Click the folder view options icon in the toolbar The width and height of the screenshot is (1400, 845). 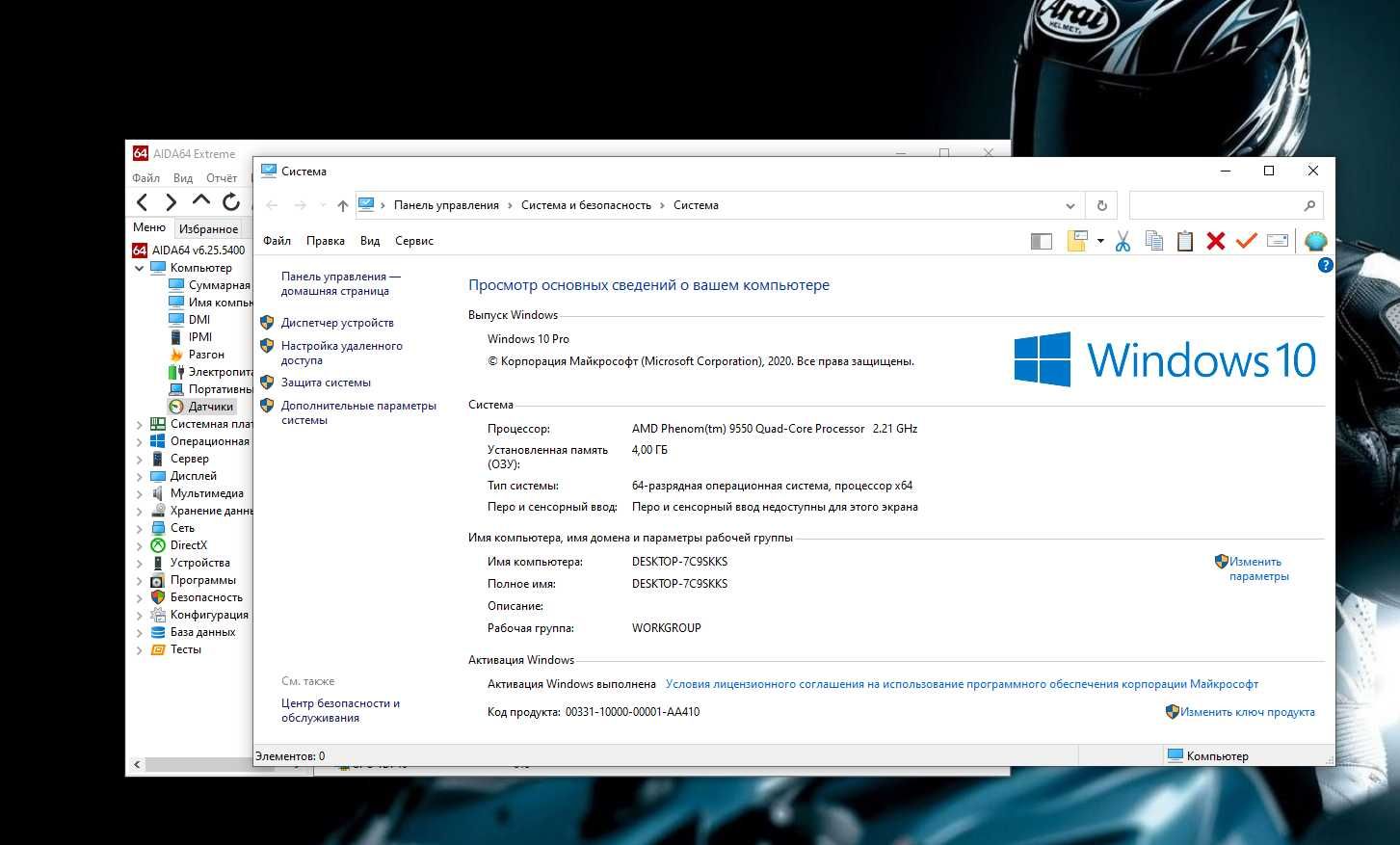click(1077, 241)
